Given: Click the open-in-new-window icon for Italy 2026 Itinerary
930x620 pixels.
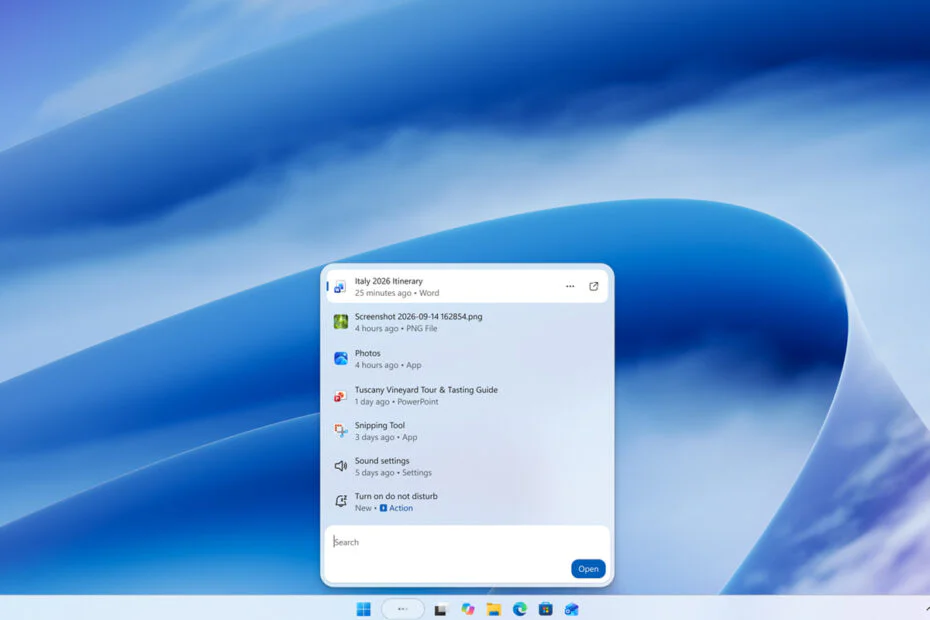Looking at the screenshot, I should point(594,287).
